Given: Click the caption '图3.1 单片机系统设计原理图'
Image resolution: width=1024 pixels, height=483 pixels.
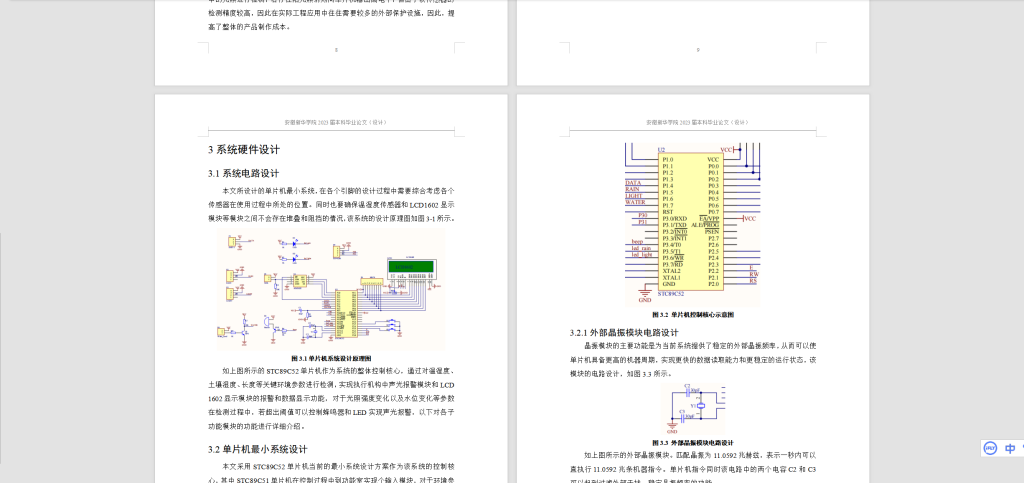Looking at the screenshot, I should (331, 358).
